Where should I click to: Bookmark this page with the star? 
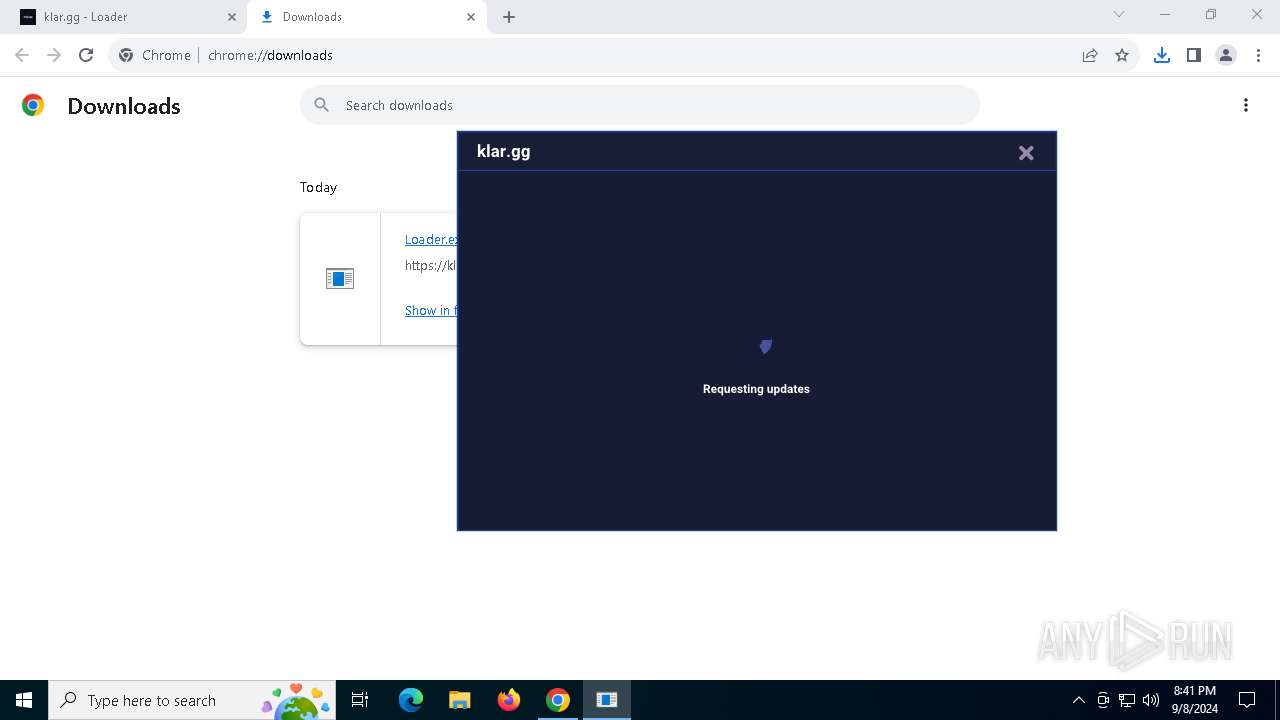[x=1122, y=55]
